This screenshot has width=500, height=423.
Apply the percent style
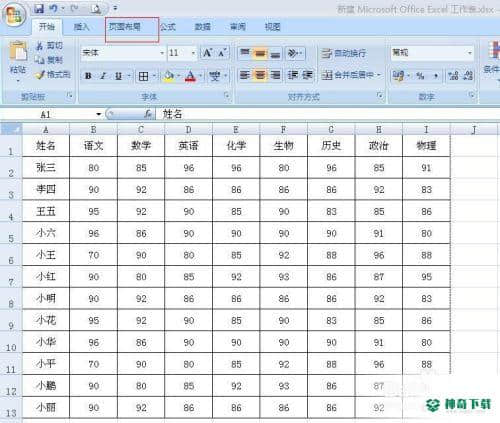[421, 76]
